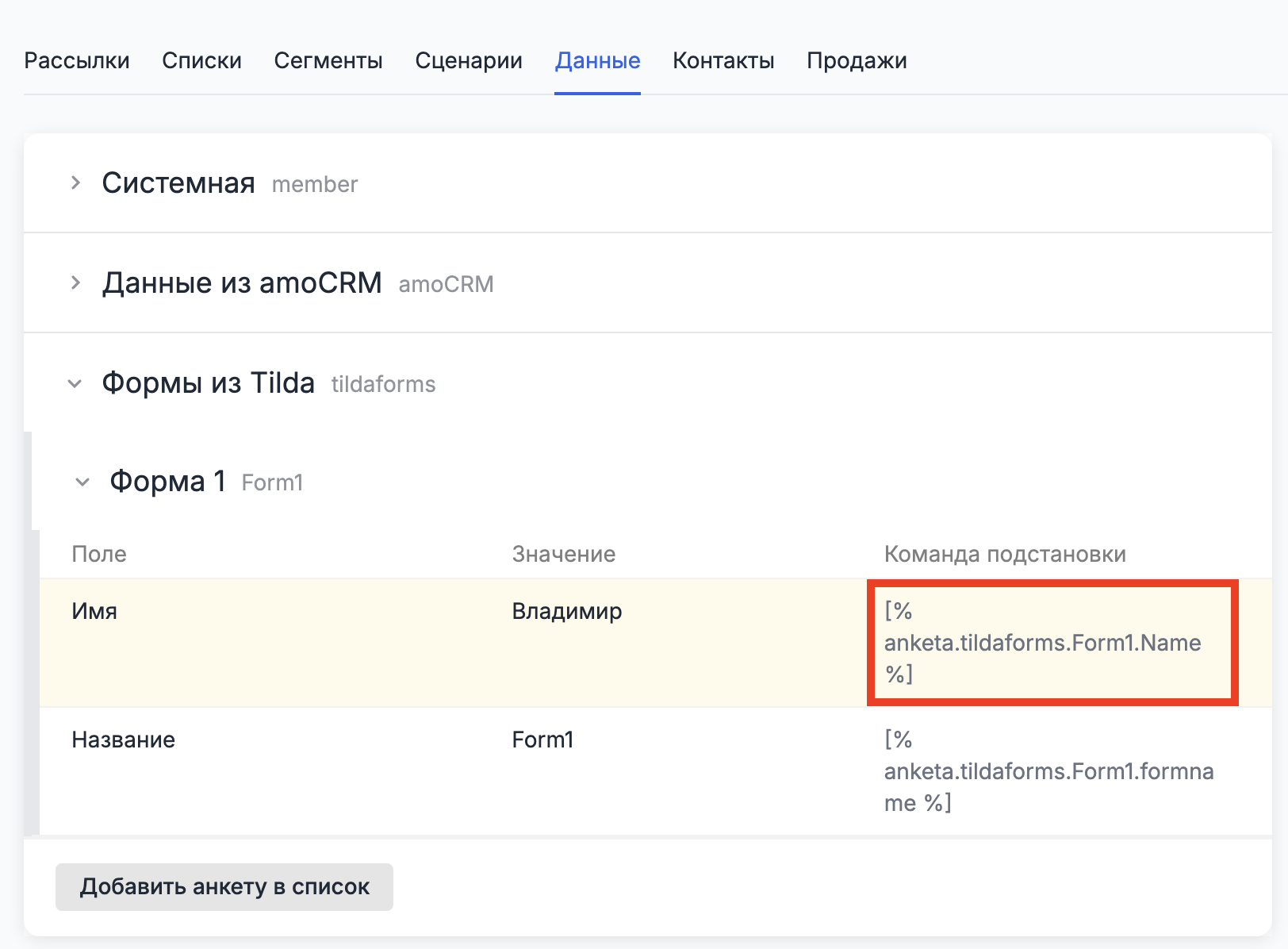Screen dimensions: 1288x949
Task: Open the Сценарии tab
Action: click(x=469, y=61)
